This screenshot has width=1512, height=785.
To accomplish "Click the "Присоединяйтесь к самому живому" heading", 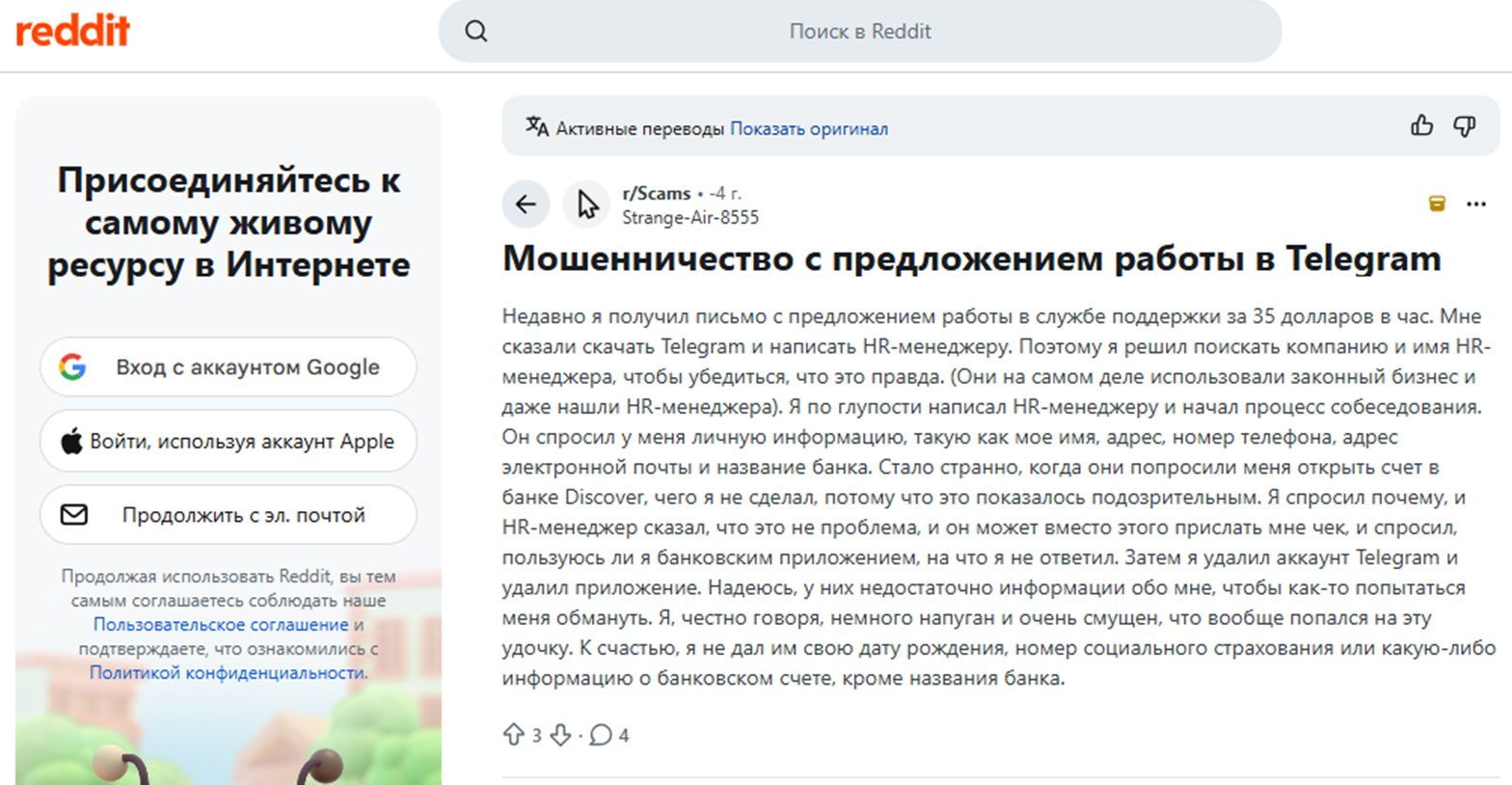I will (x=229, y=222).
